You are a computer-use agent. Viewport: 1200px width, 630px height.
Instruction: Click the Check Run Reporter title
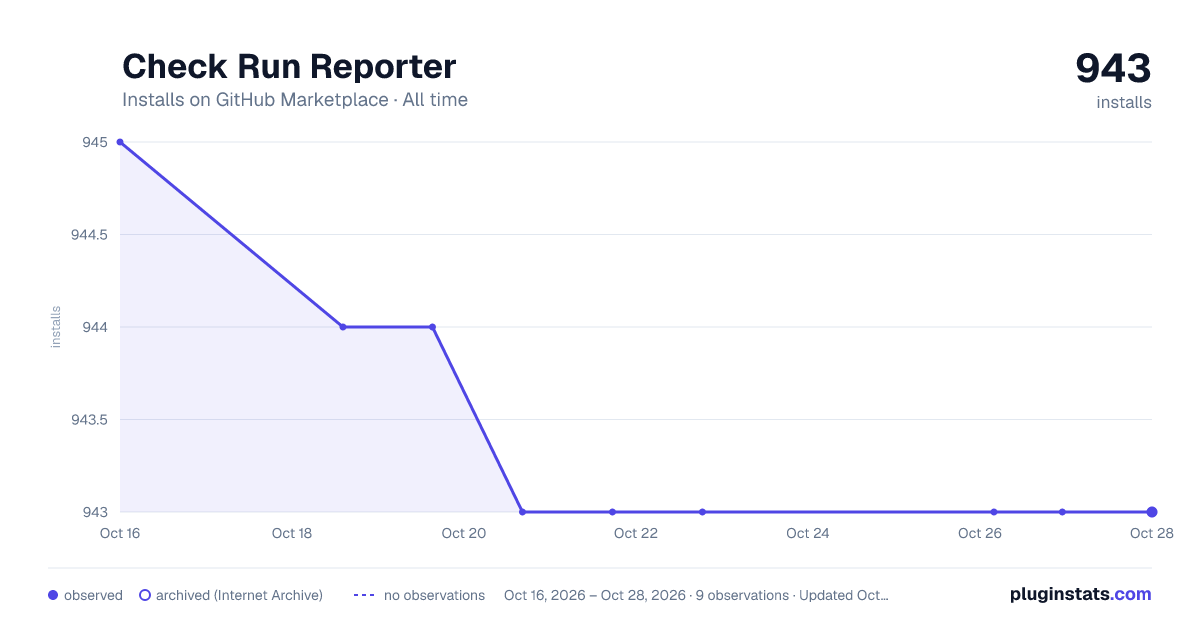289,67
